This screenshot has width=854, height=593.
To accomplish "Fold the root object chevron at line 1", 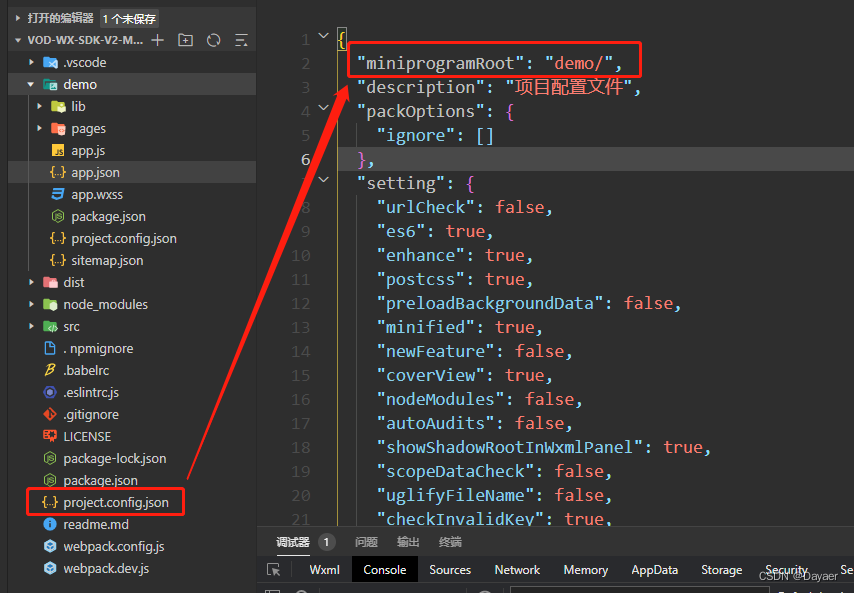I will coord(324,35).
